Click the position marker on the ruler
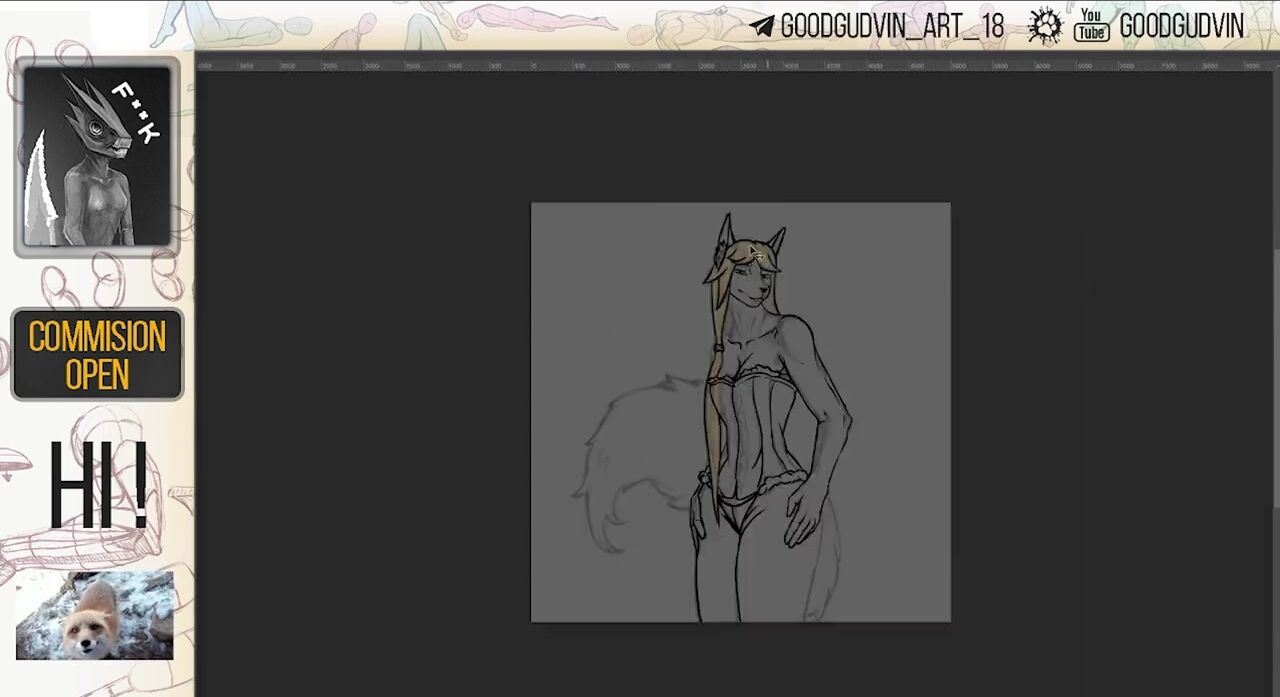This screenshot has height=697, width=1280. (x=767, y=65)
